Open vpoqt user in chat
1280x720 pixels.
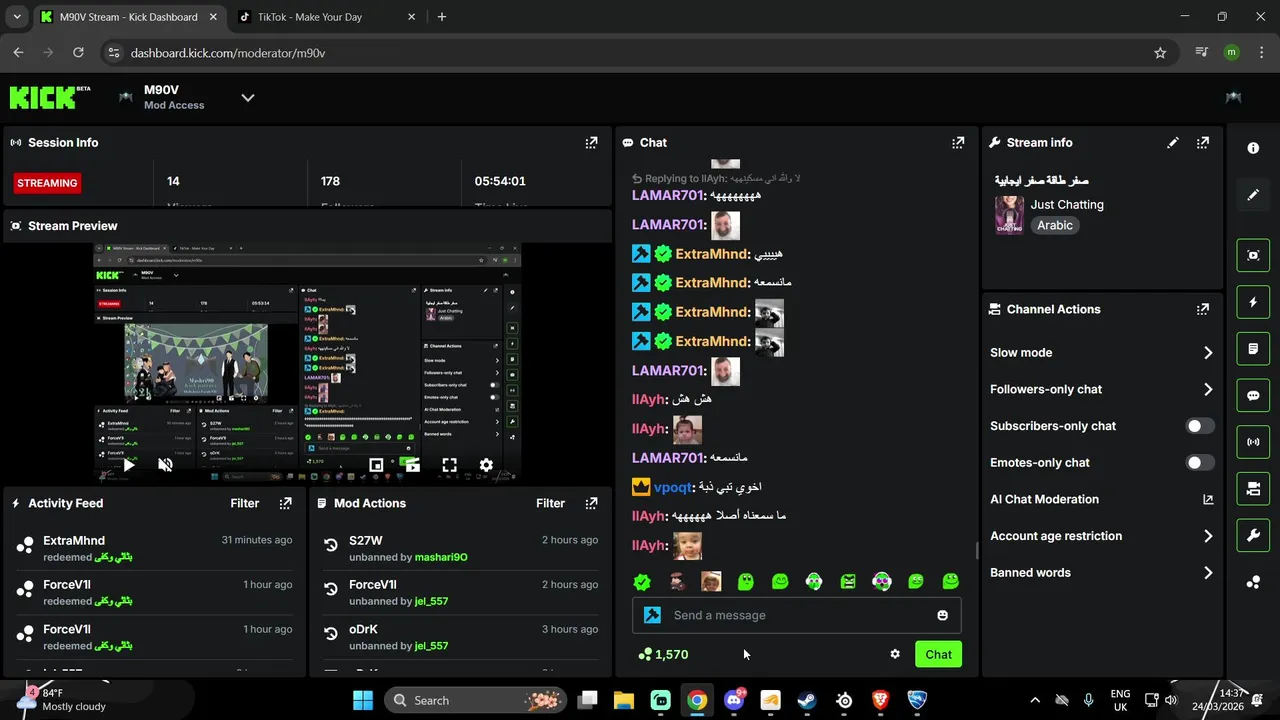[x=673, y=487]
